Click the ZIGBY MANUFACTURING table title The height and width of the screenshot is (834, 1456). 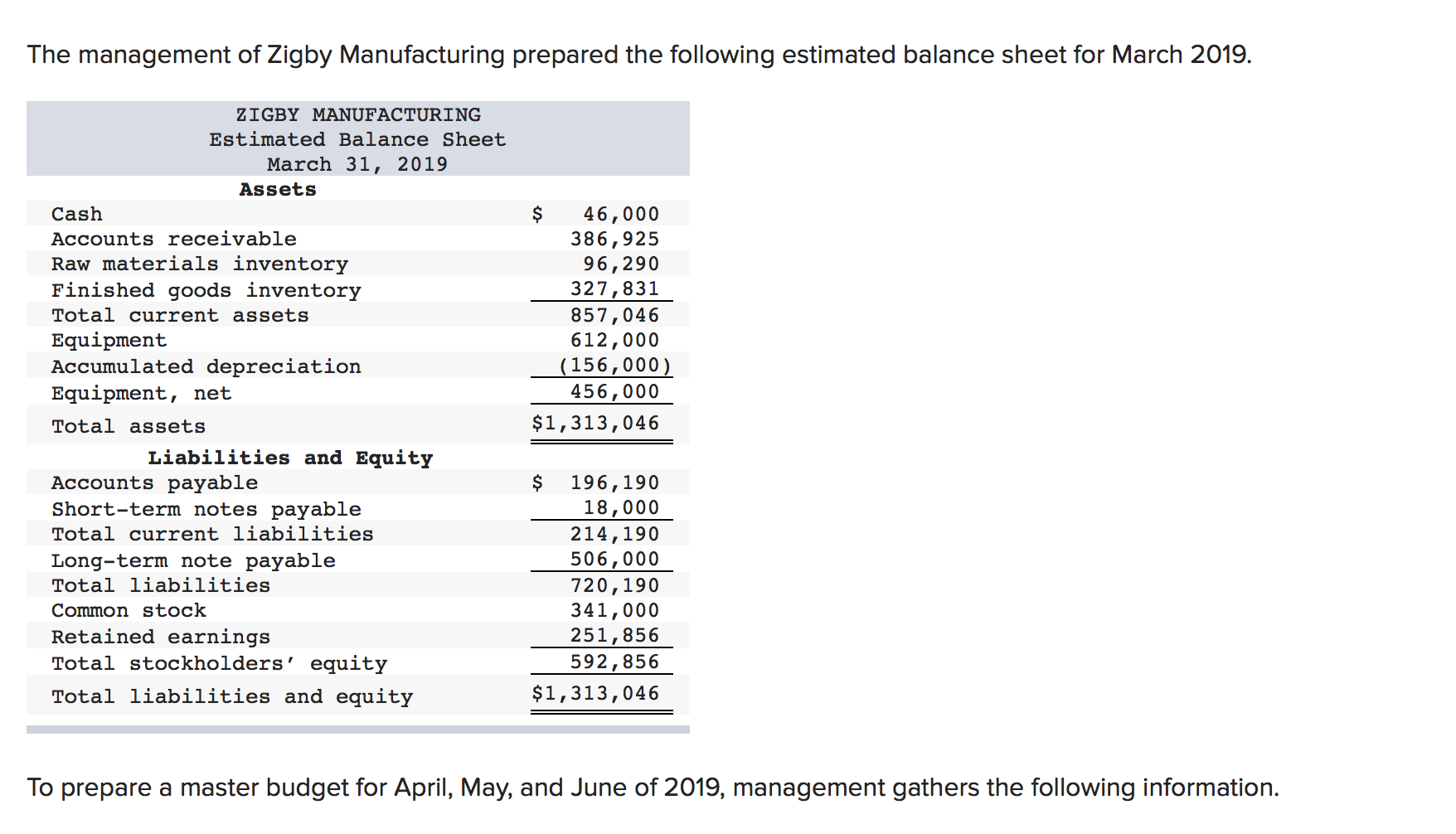coord(358,114)
